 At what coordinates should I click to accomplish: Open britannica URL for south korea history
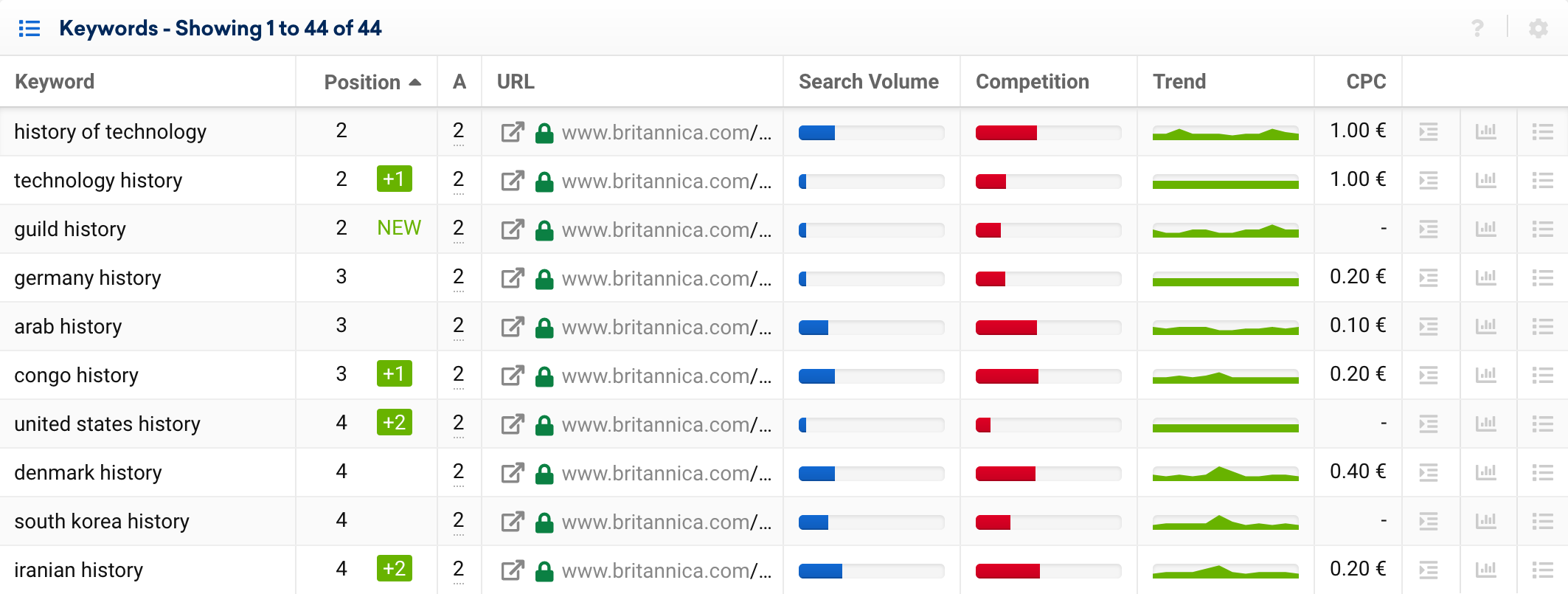point(666,522)
